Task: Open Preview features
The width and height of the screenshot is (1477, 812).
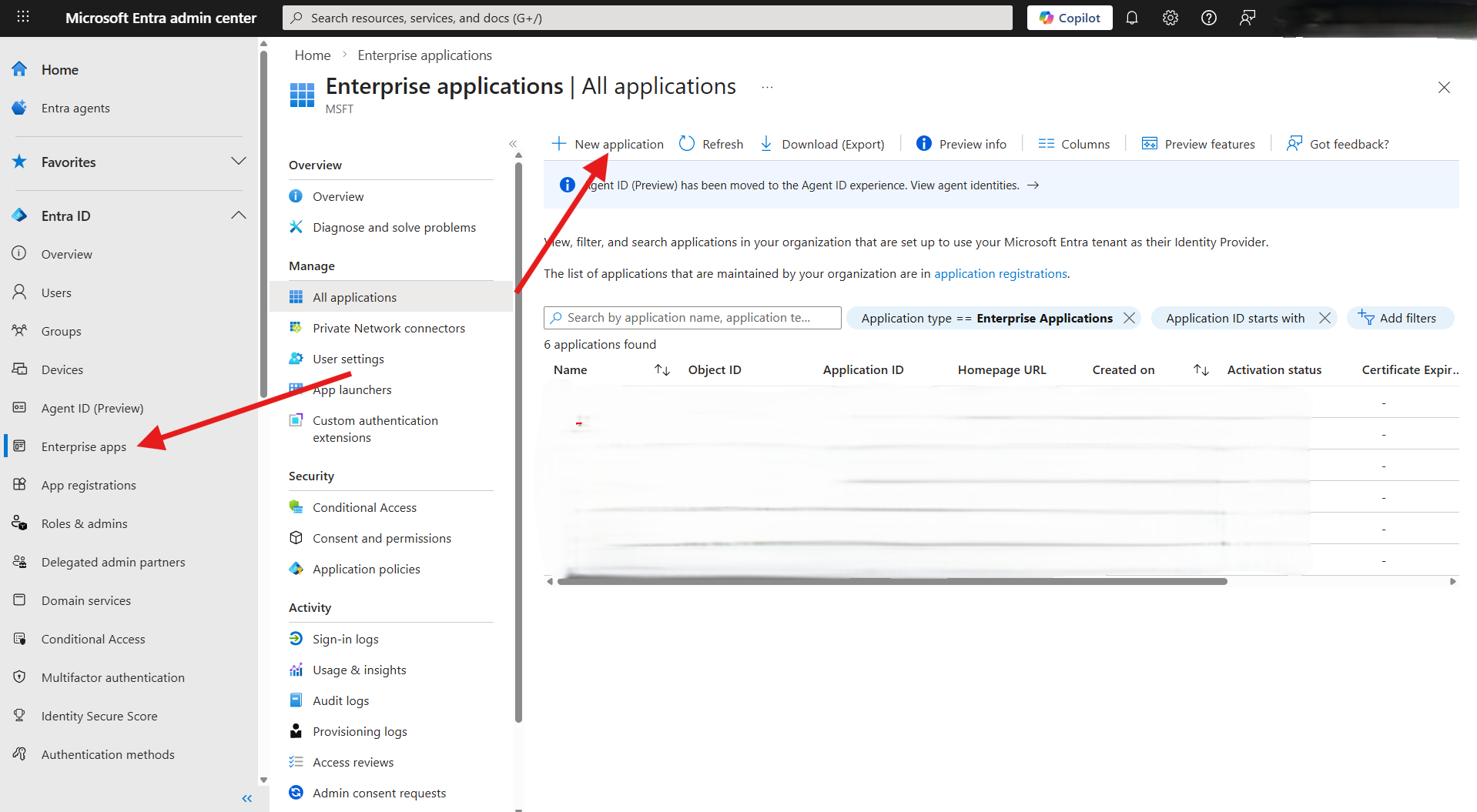Action: click(x=1198, y=144)
